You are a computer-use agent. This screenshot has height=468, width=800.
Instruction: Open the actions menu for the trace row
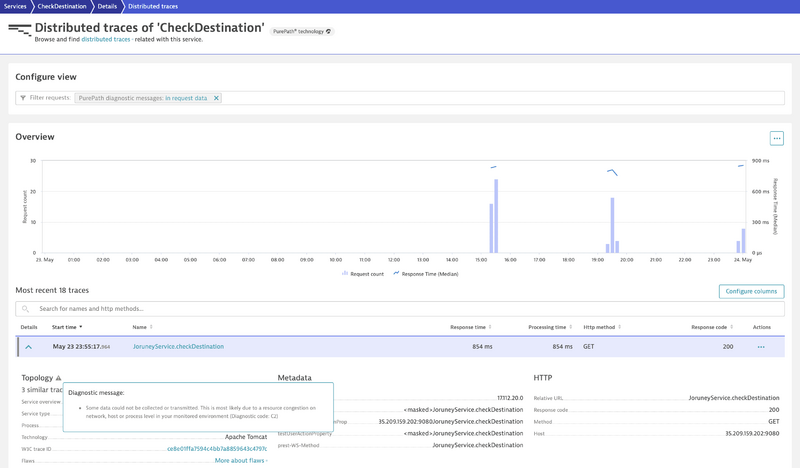pyautogui.click(x=761, y=347)
